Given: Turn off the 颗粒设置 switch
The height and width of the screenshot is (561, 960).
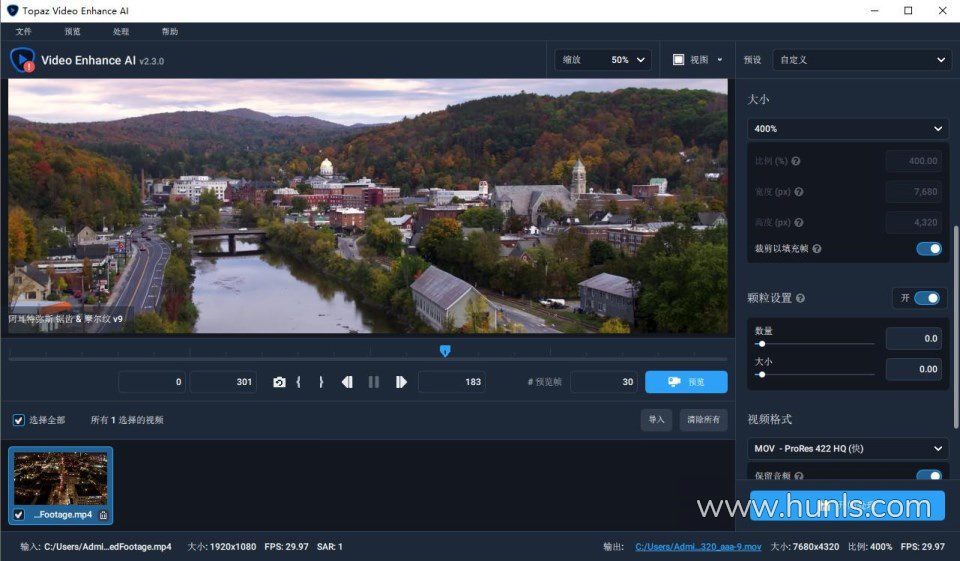Looking at the screenshot, I should click(x=927, y=298).
